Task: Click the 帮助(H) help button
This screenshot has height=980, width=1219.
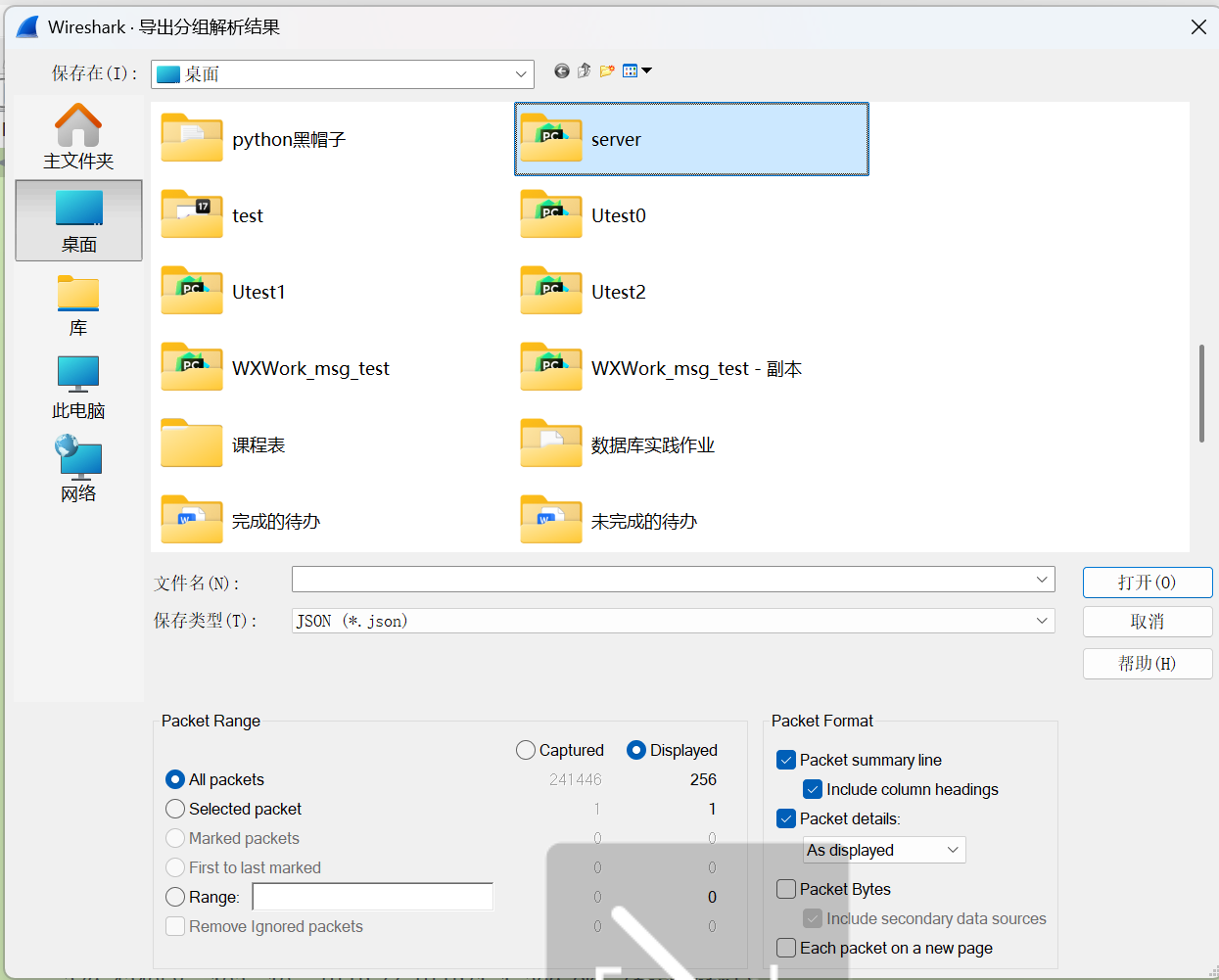Action: [1148, 664]
